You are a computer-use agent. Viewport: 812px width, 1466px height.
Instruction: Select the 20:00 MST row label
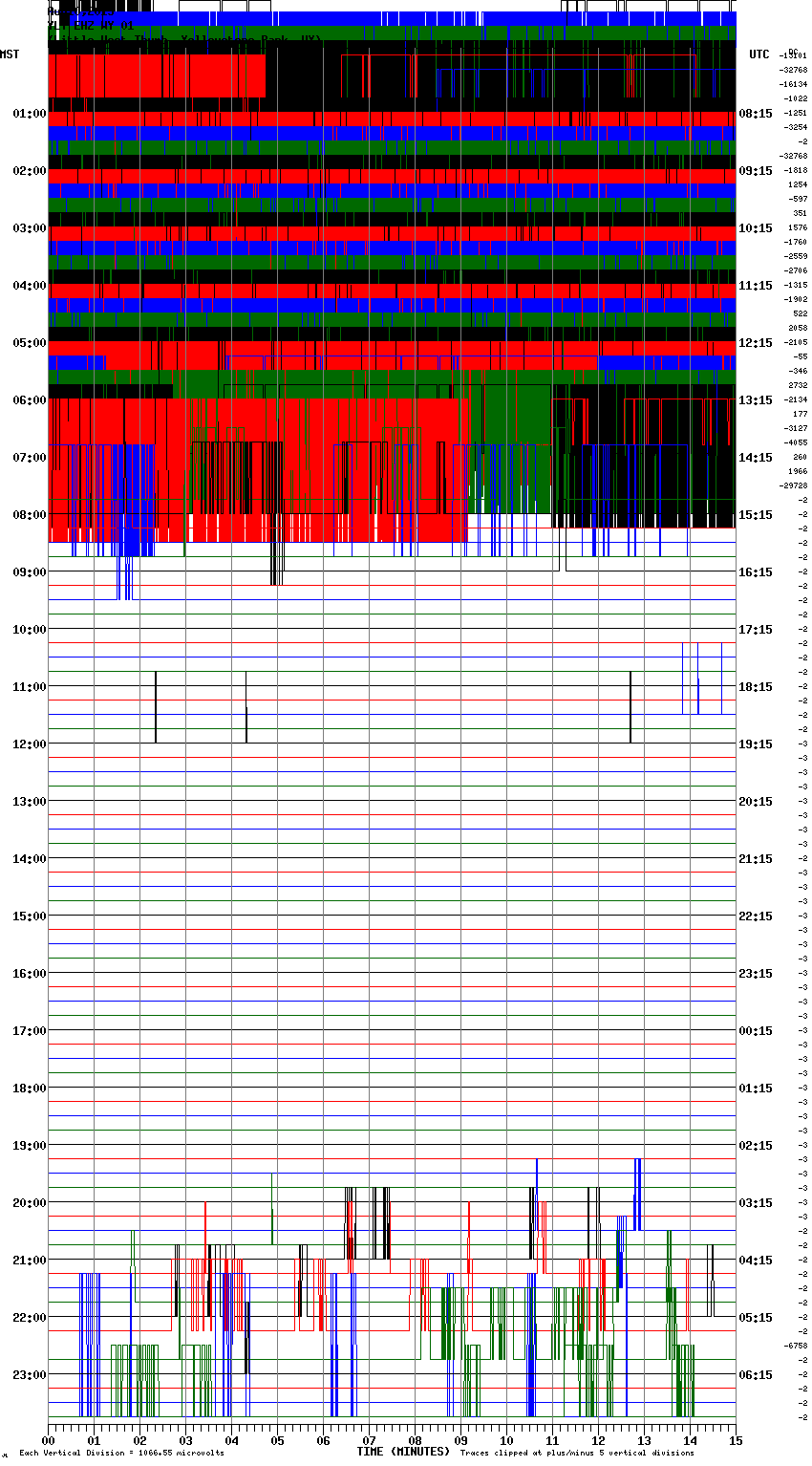click(x=30, y=1203)
